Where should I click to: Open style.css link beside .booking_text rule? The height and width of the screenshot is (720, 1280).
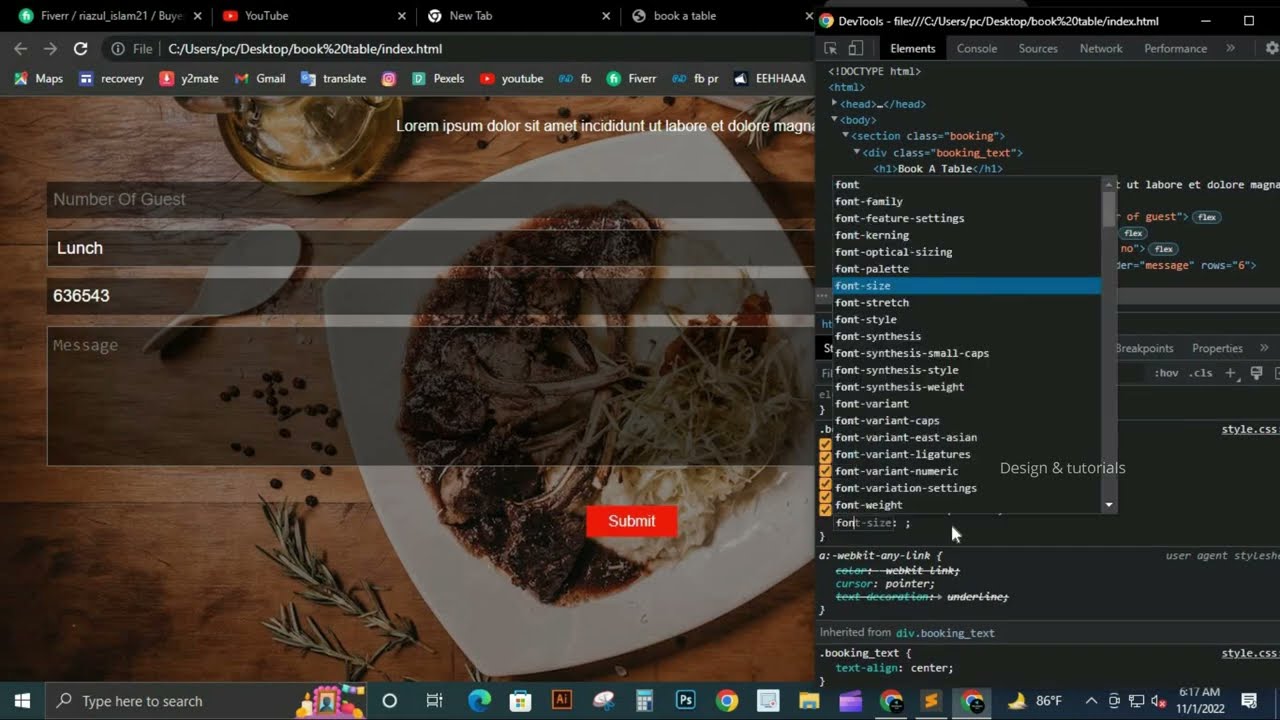[1250, 653]
